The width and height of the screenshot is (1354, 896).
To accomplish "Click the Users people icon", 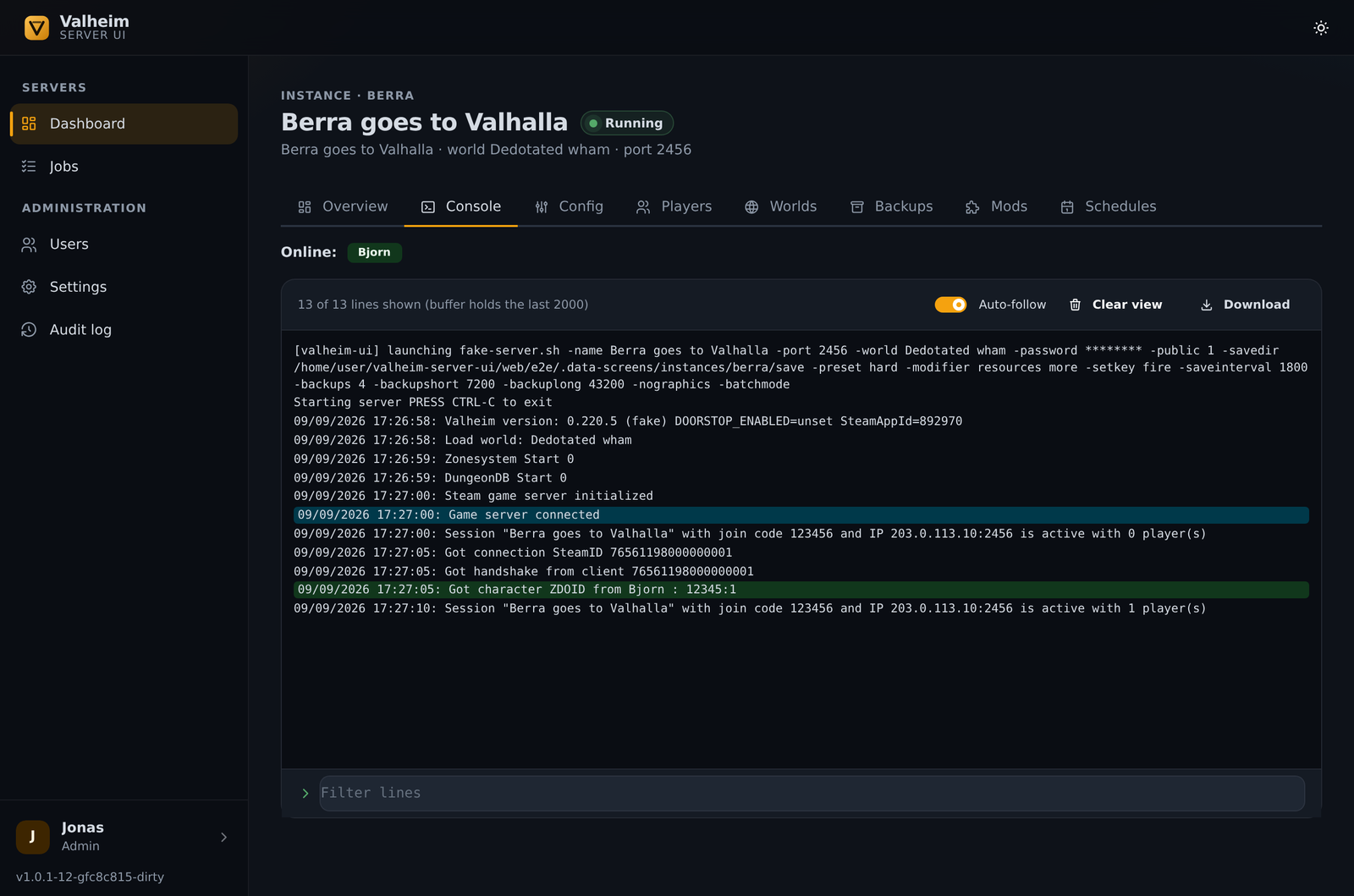I will click(29, 245).
